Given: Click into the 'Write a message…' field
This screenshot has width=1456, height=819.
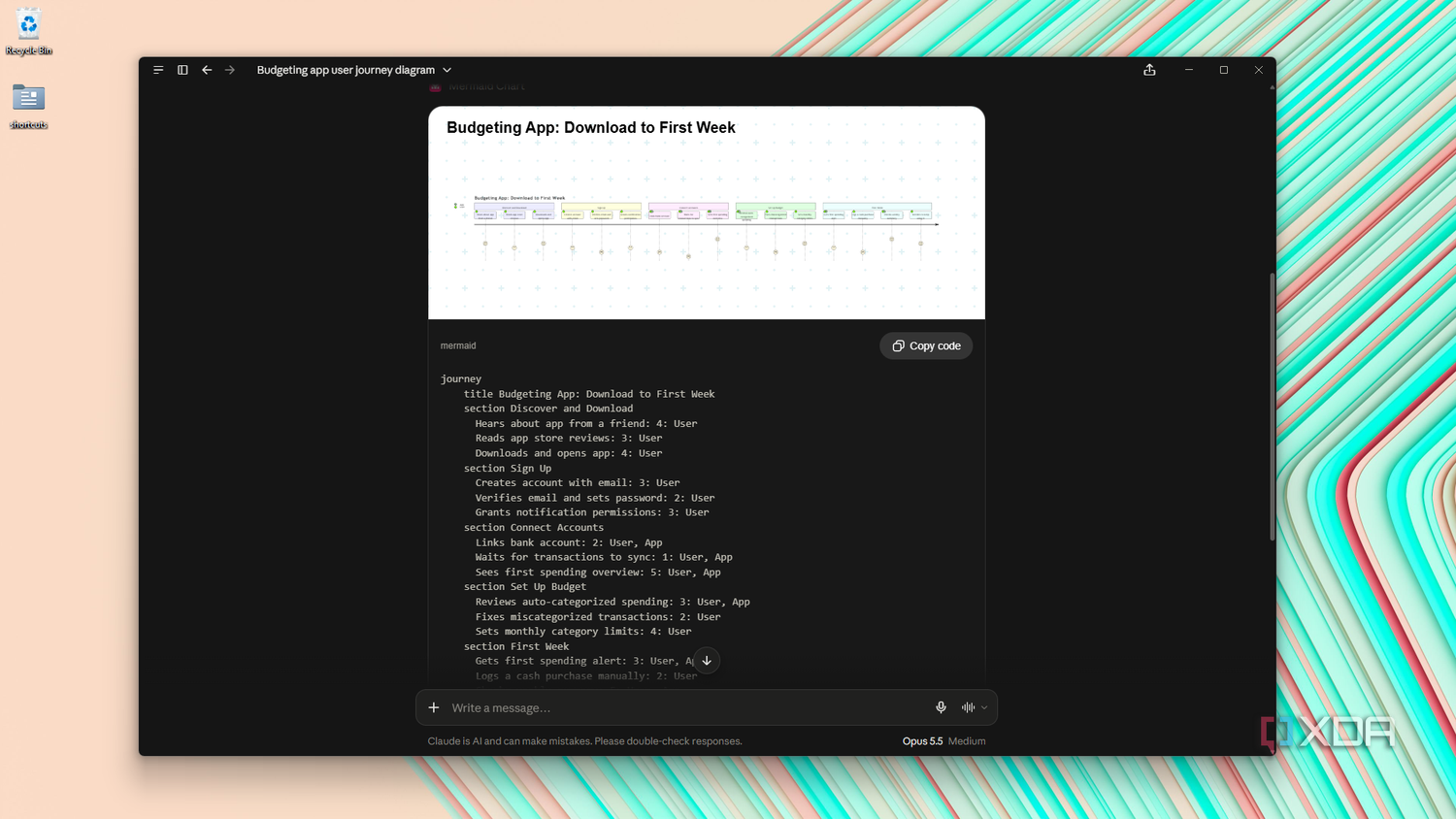Looking at the screenshot, I should [687, 707].
